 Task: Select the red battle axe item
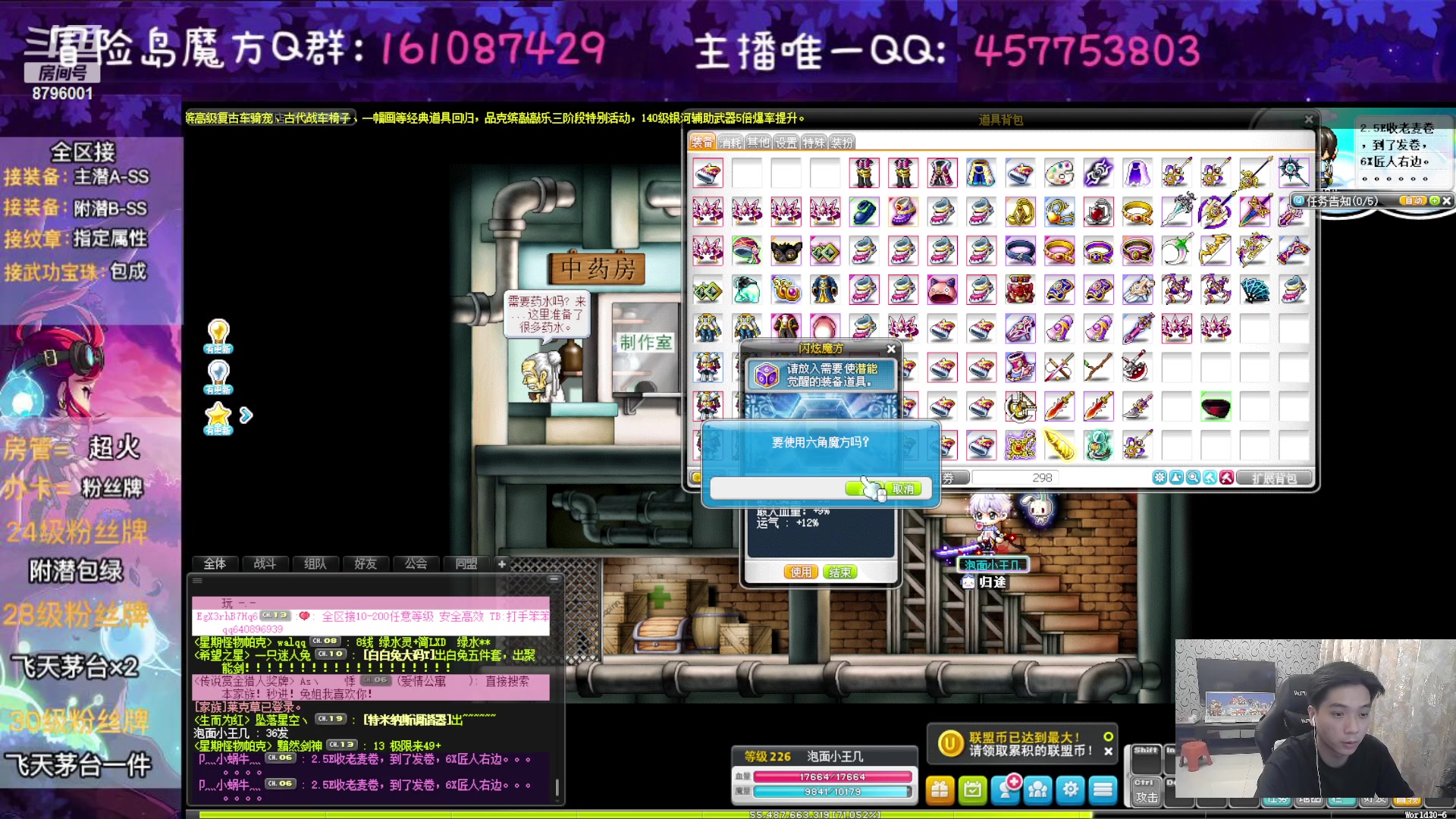click(1137, 368)
